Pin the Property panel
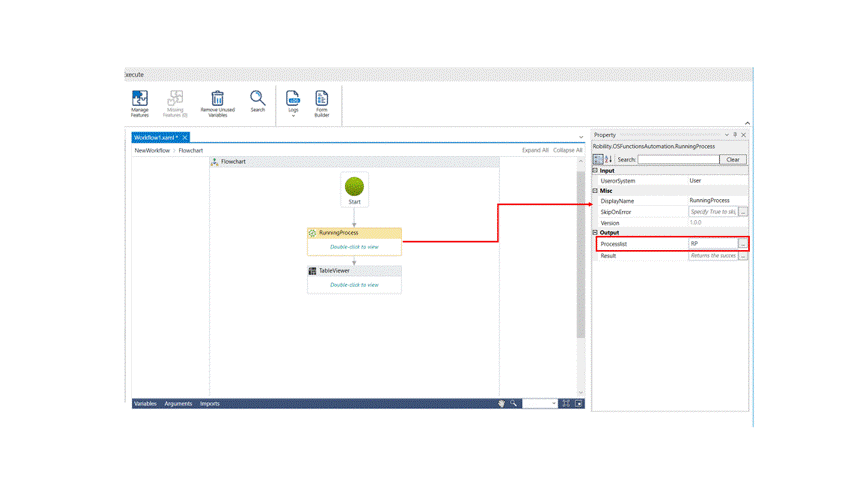Viewport: 853px width, 480px height. (735, 135)
